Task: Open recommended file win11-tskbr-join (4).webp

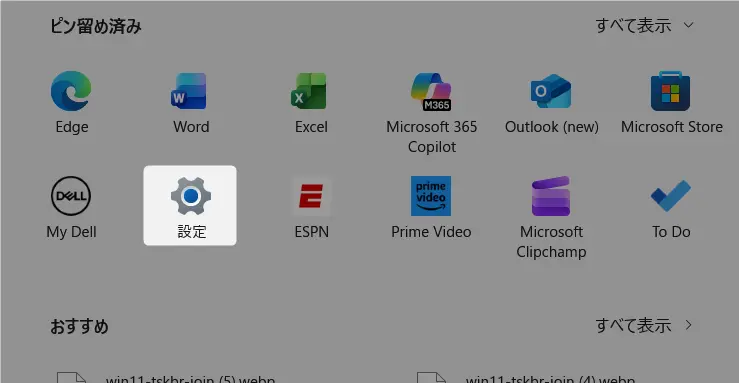Action: 526,378
